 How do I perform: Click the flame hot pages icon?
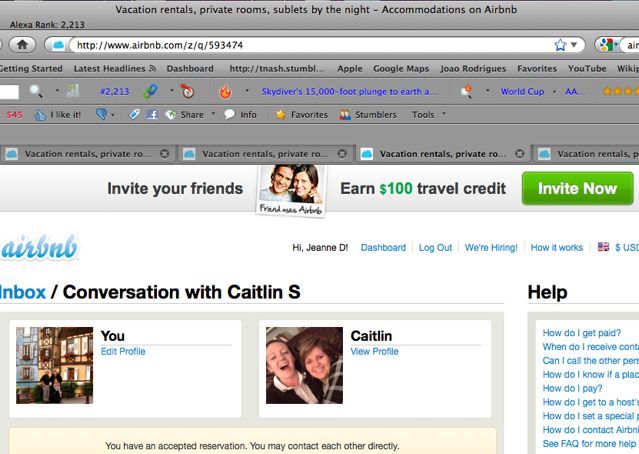(225, 92)
